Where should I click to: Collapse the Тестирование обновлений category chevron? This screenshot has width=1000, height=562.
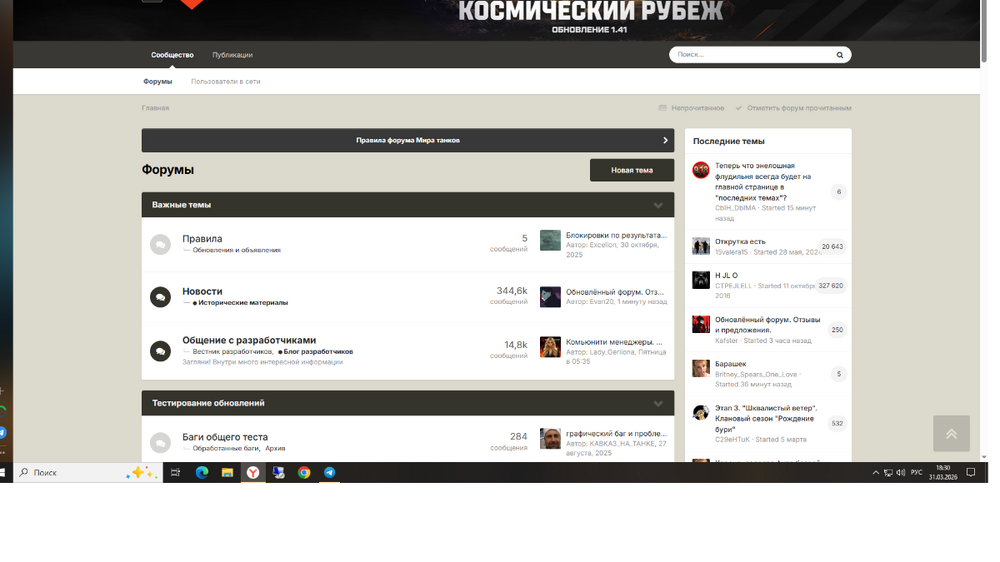658,403
